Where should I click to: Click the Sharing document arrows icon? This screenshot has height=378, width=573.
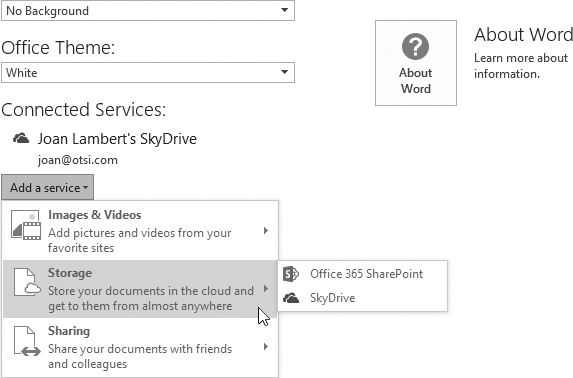[x=27, y=341]
